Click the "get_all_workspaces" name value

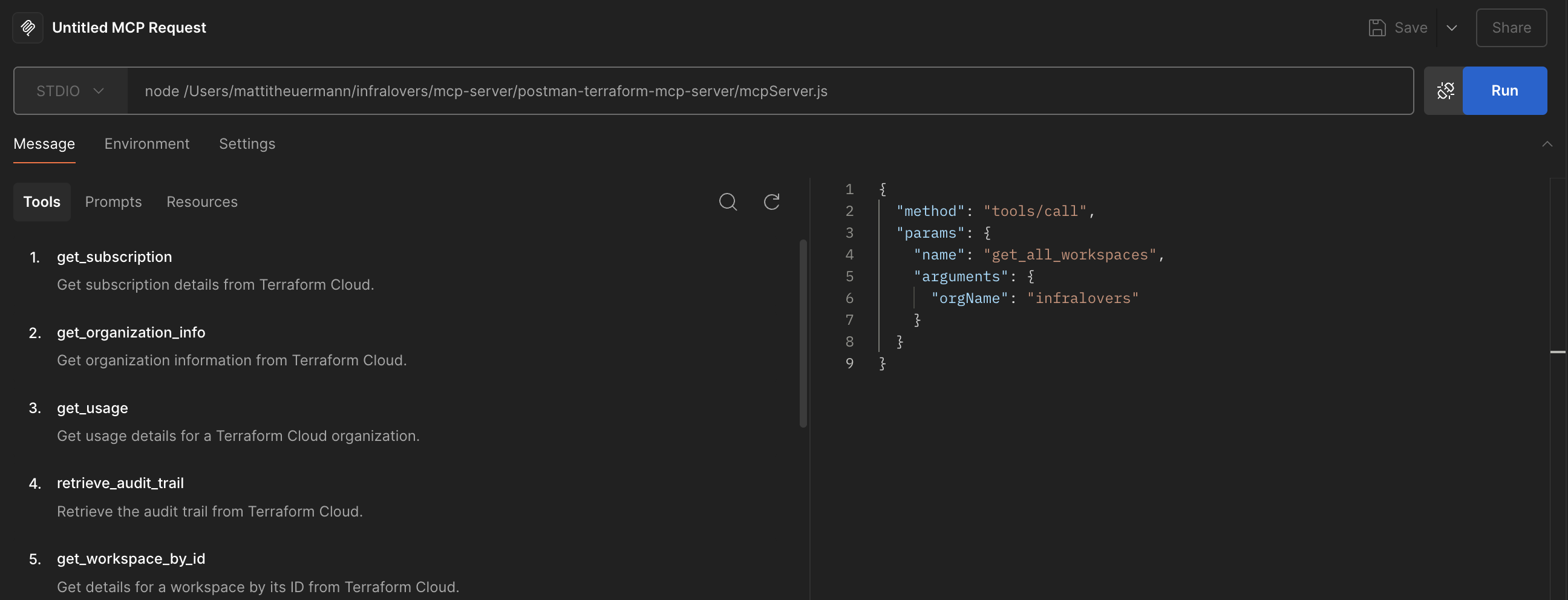(x=1070, y=255)
